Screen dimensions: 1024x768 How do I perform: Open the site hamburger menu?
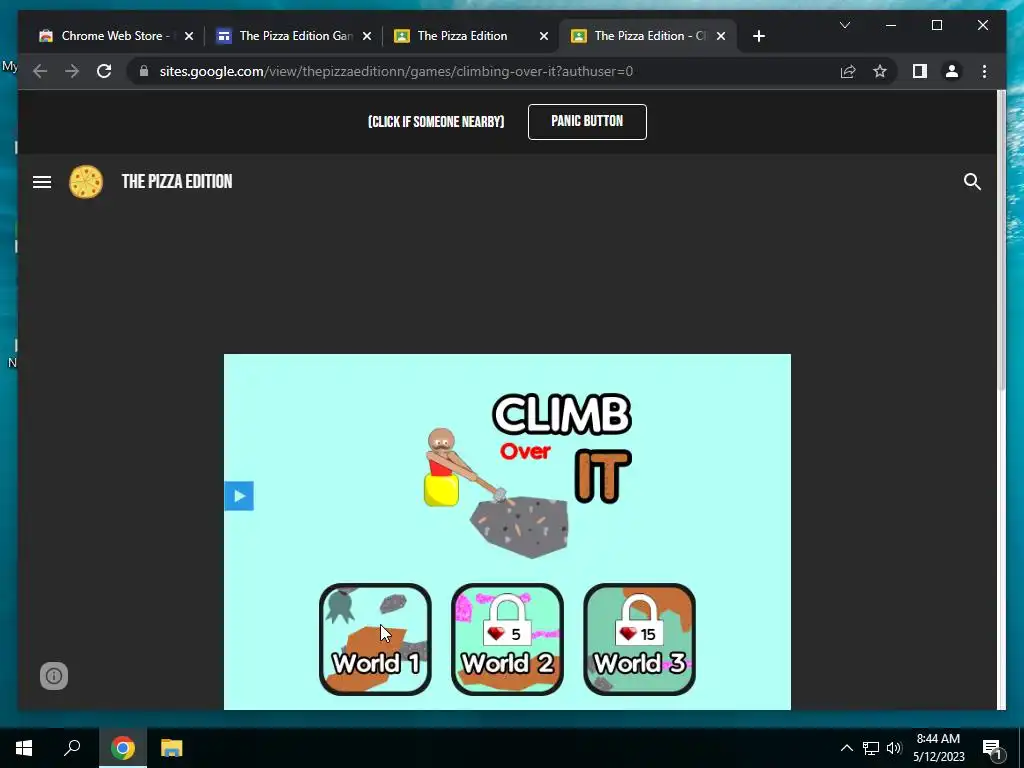[x=42, y=182]
